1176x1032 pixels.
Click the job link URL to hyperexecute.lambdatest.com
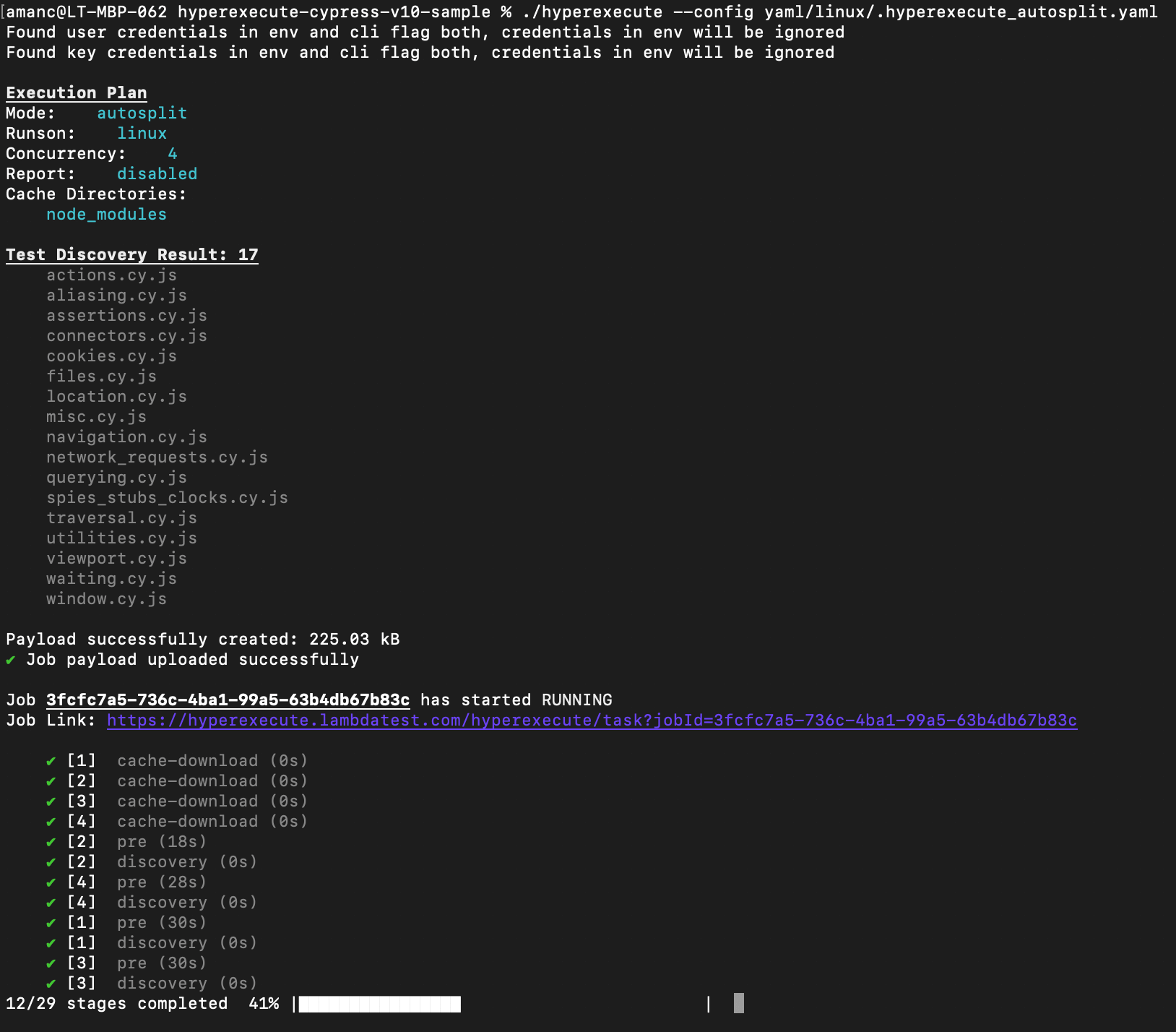point(592,721)
